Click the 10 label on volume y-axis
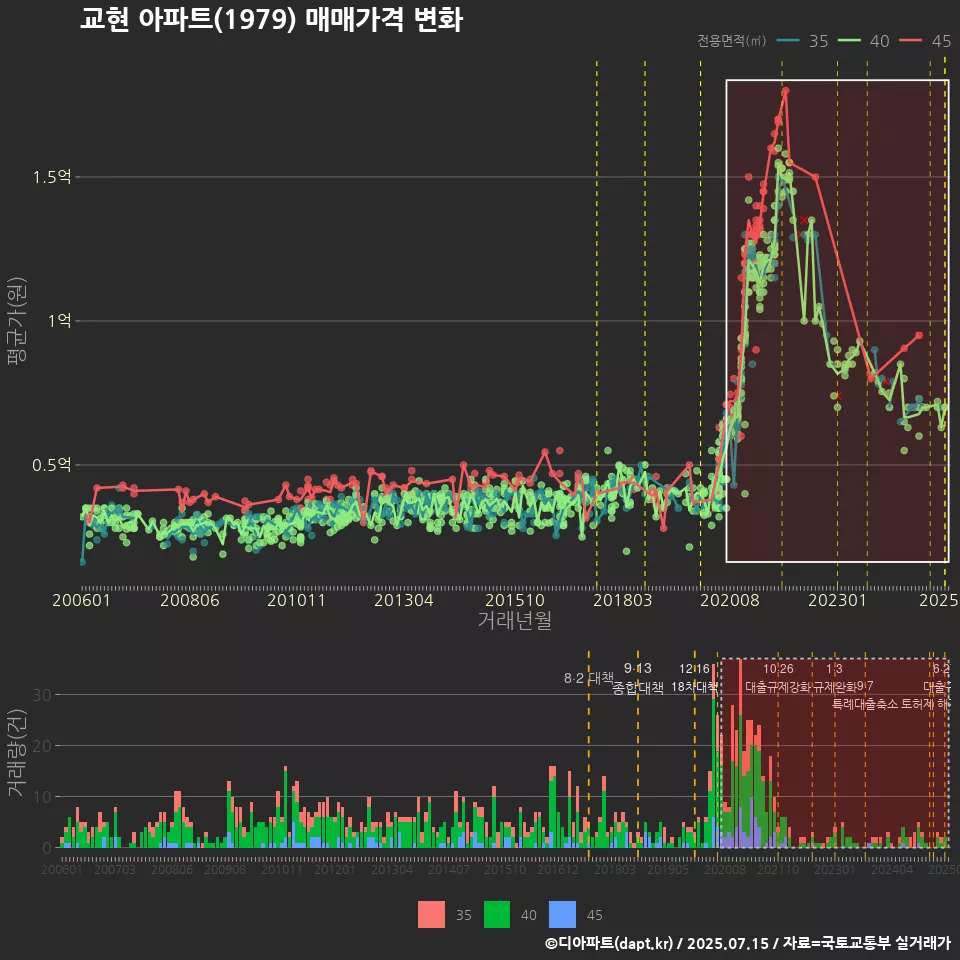 pyautogui.click(x=42, y=797)
